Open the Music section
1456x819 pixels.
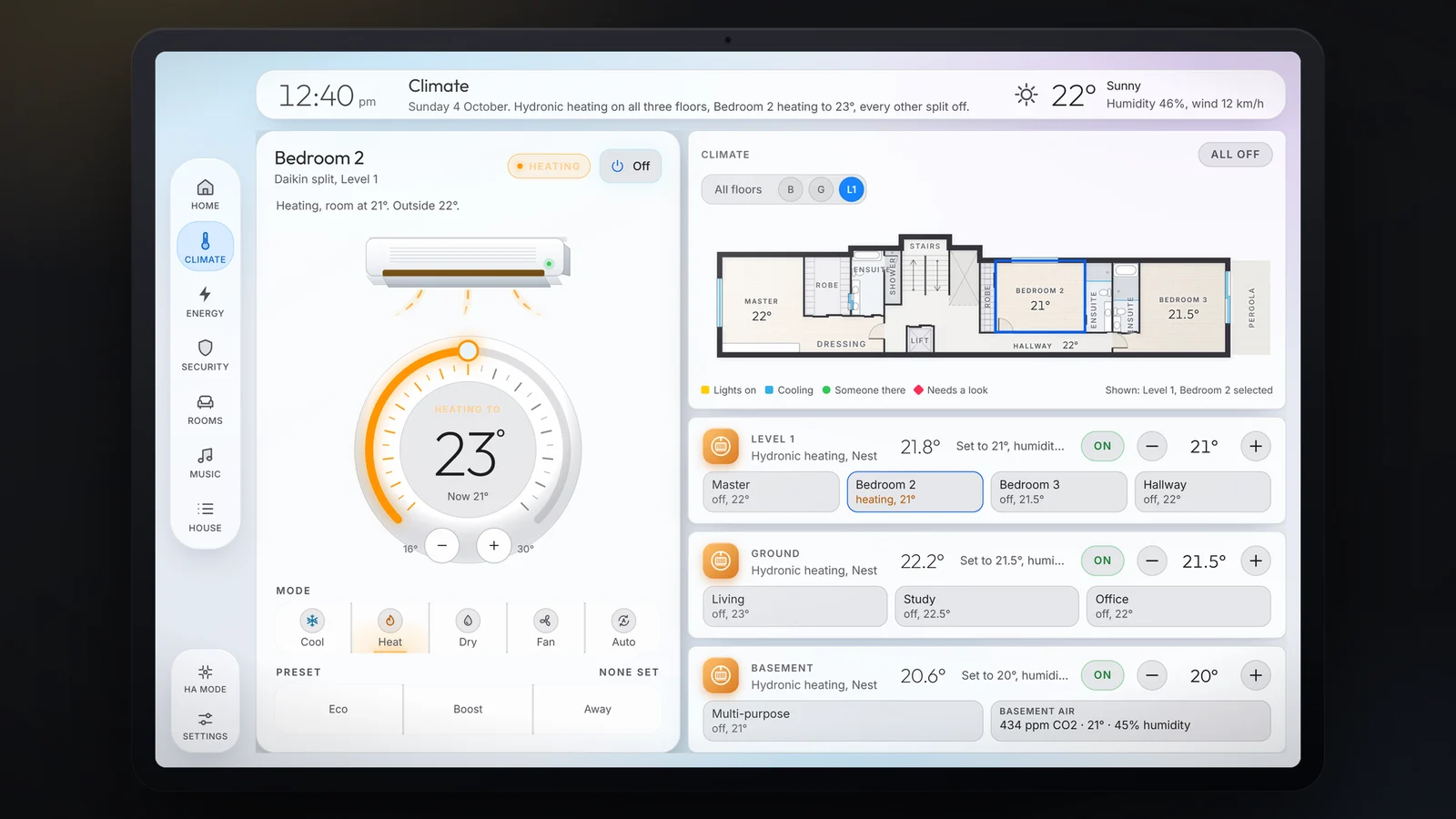pyautogui.click(x=205, y=462)
